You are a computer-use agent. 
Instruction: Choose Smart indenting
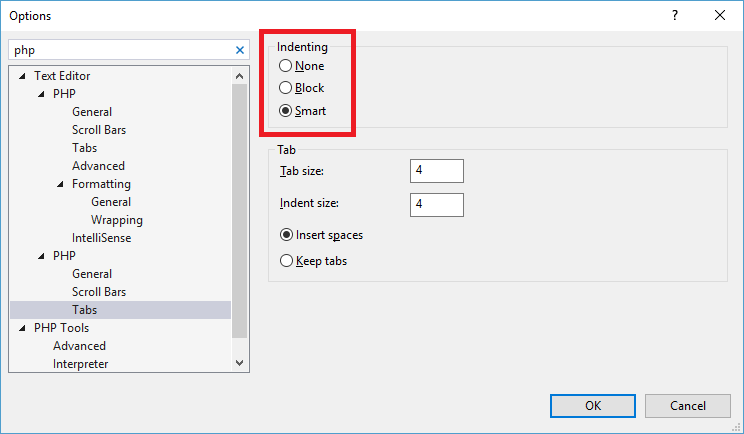[x=286, y=110]
